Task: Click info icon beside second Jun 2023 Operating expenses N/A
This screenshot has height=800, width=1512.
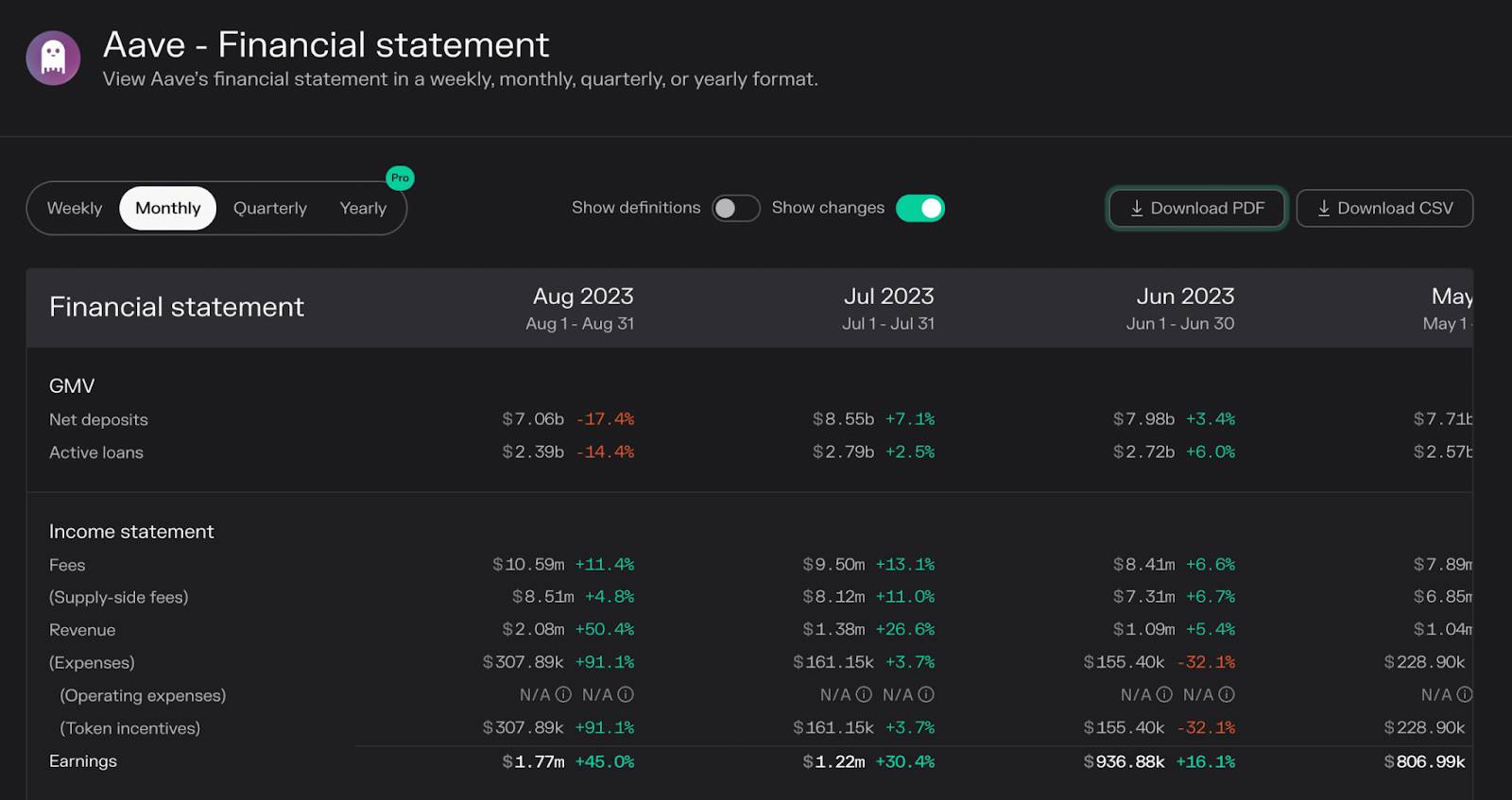Action: pyautogui.click(x=1227, y=694)
